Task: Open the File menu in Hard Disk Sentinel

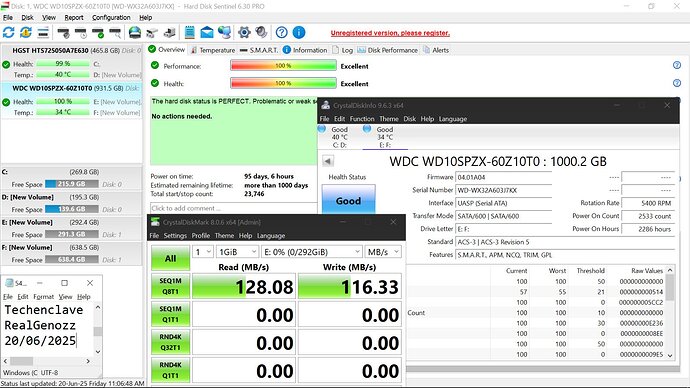Action: (8, 18)
